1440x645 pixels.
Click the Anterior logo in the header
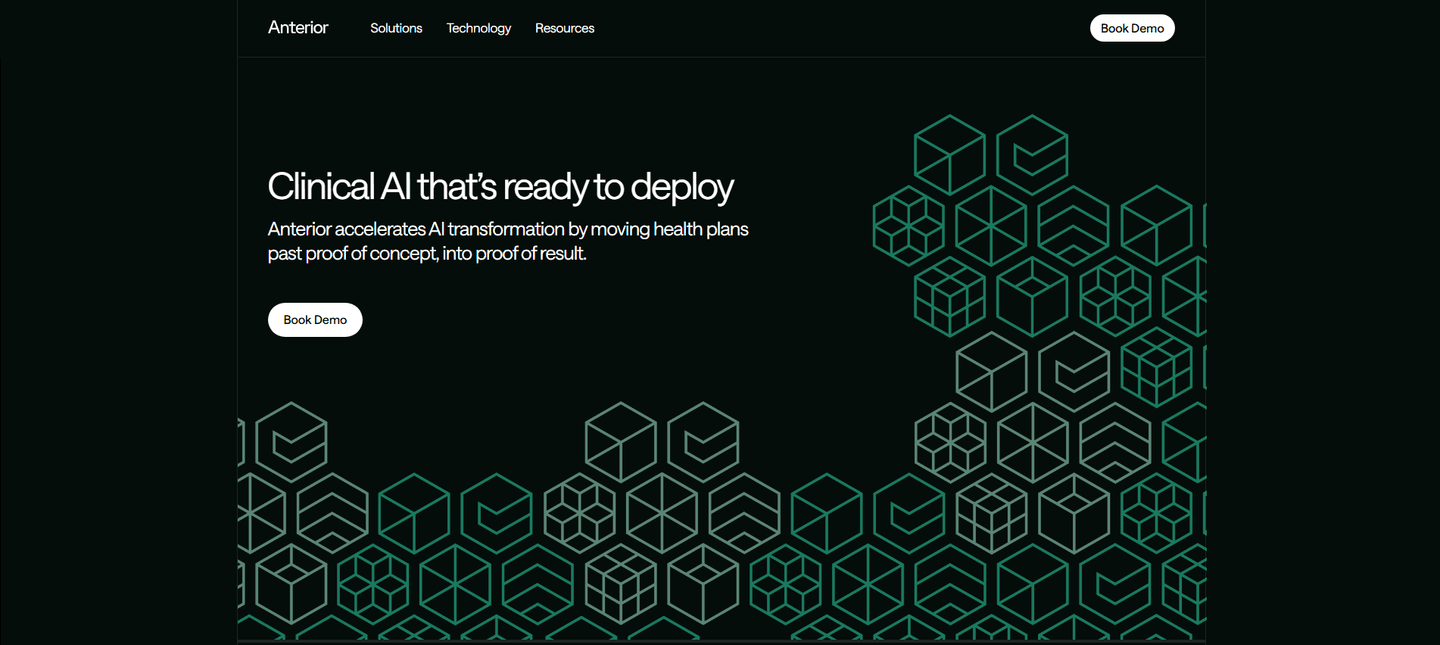tap(298, 28)
